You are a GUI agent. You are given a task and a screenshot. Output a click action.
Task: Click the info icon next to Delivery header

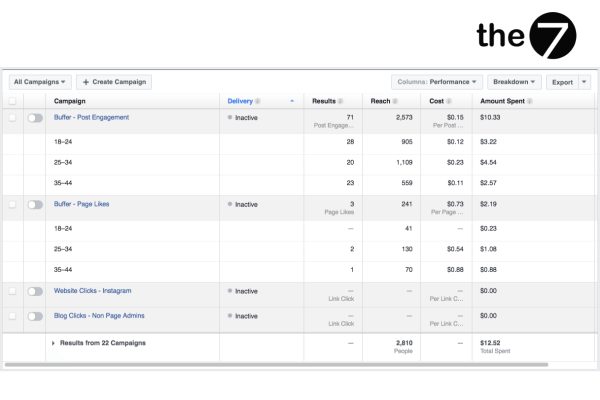click(x=258, y=101)
